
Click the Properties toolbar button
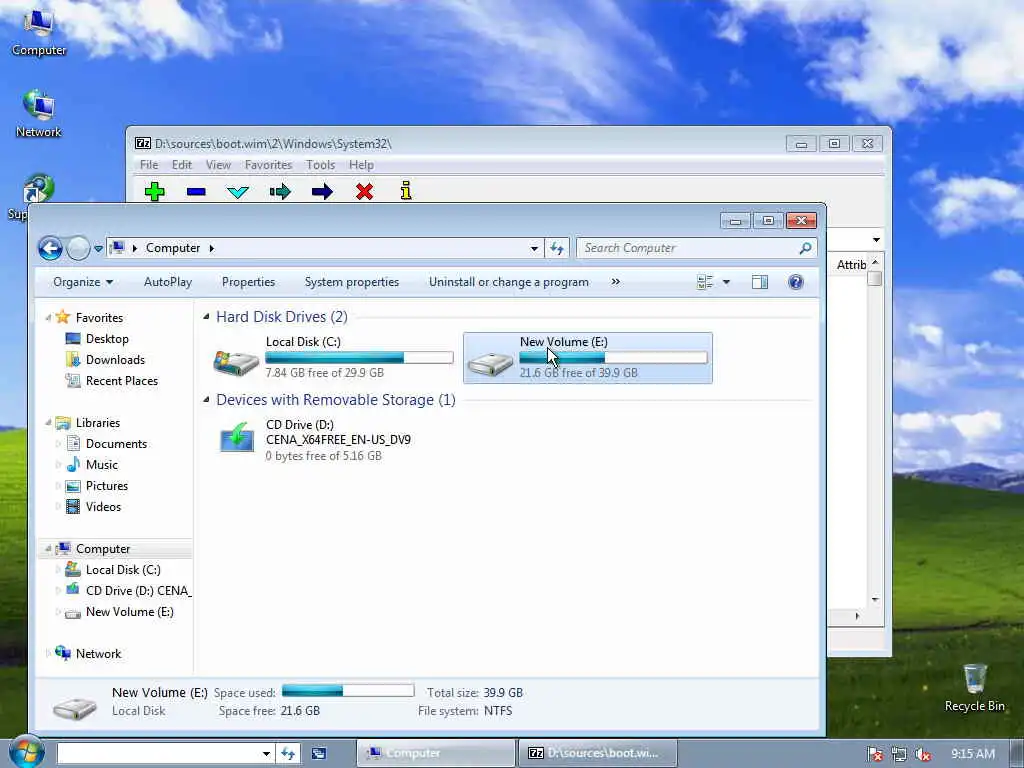point(248,282)
